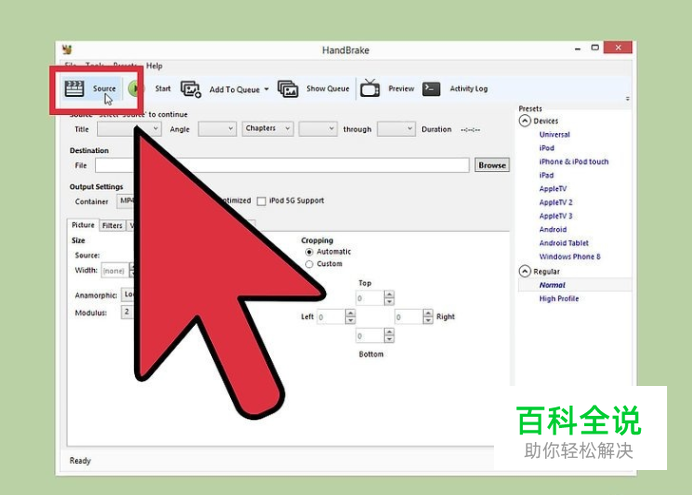Click the Right crop input field
This screenshot has width=692, height=495.
coord(409,317)
